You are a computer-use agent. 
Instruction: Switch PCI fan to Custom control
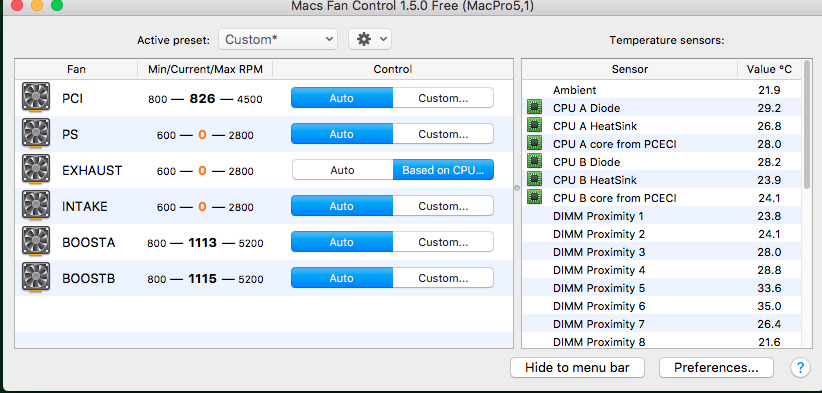coord(443,98)
